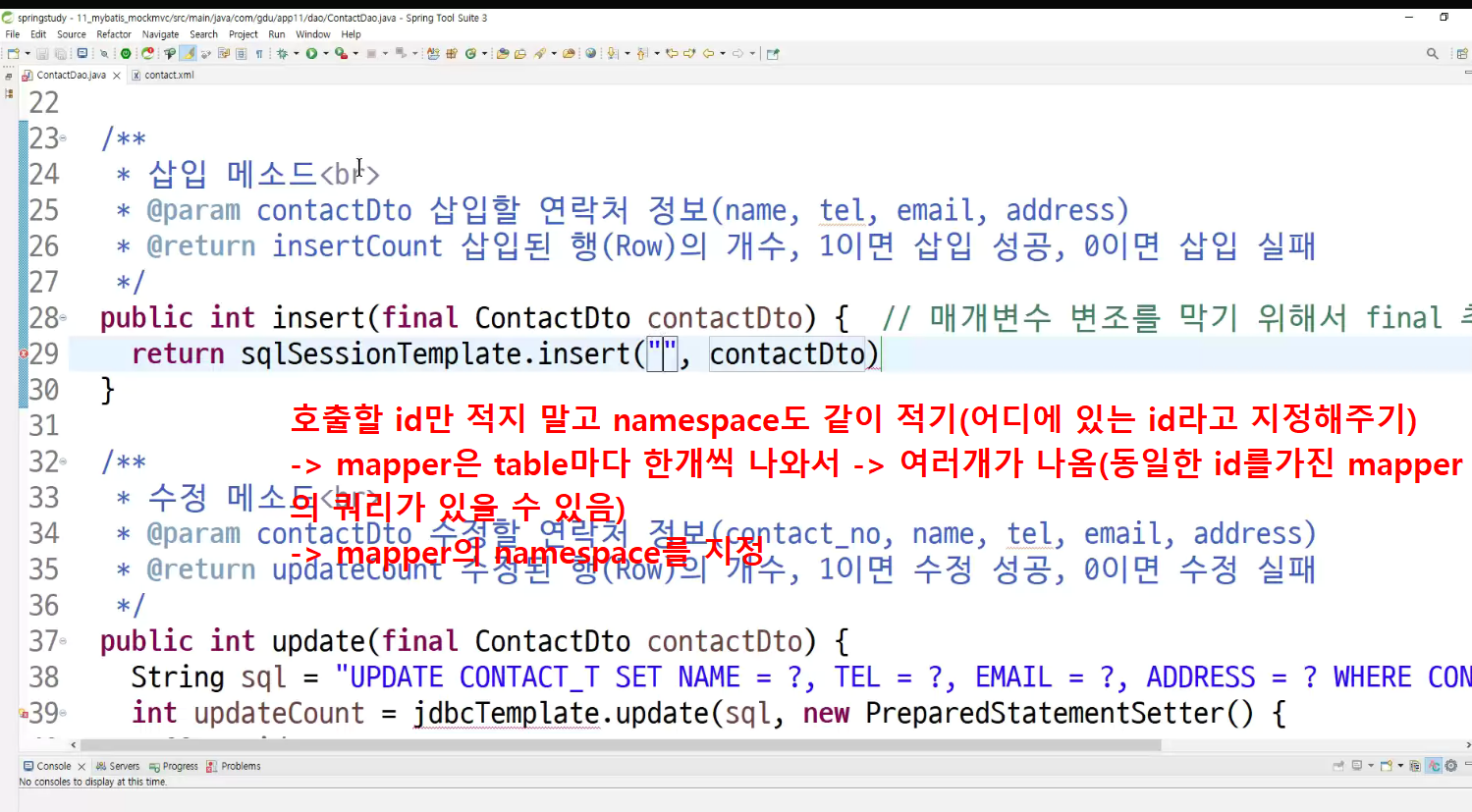The image size is (1472, 812).
Task: Expand the Open Console dropdown arrow
Action: [x=1400, y=766]
